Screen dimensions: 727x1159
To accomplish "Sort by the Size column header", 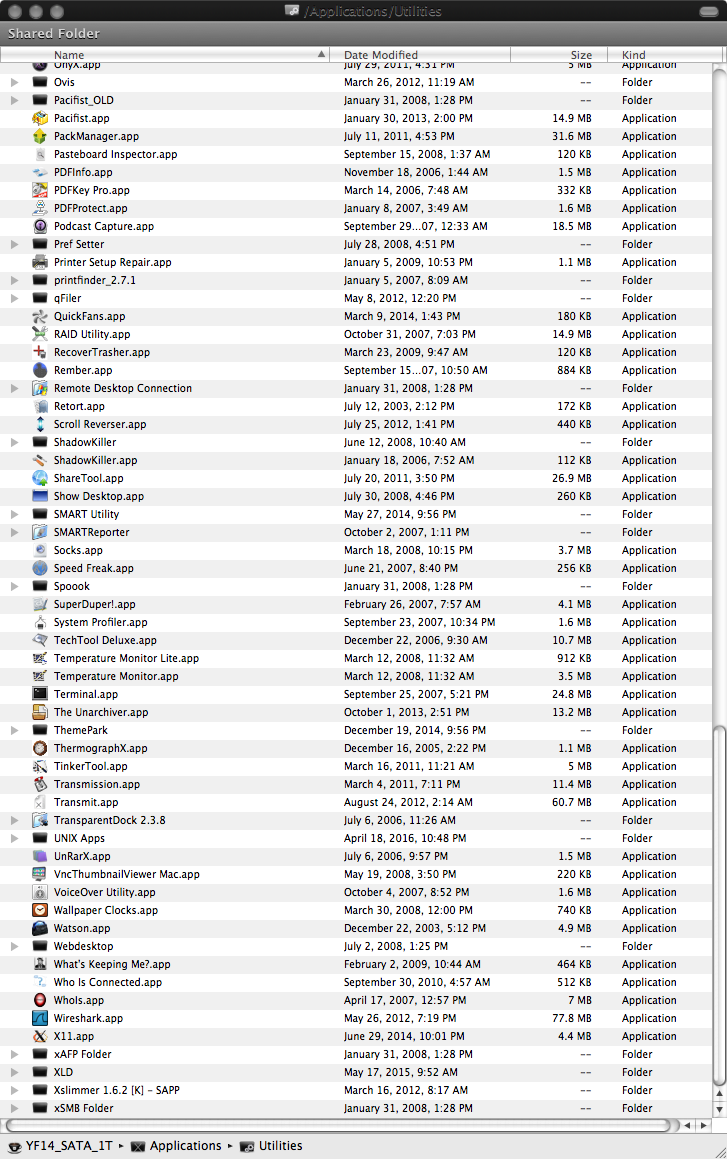I will [559, 55].
